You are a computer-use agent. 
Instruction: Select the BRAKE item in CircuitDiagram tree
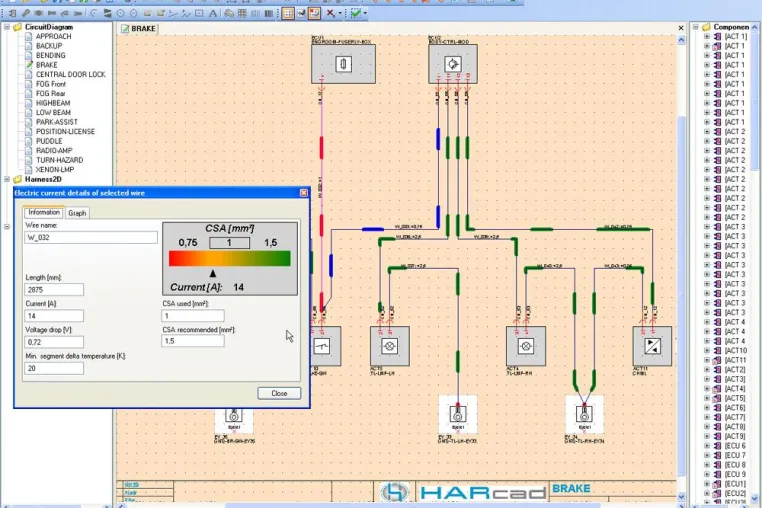point(47,65)
